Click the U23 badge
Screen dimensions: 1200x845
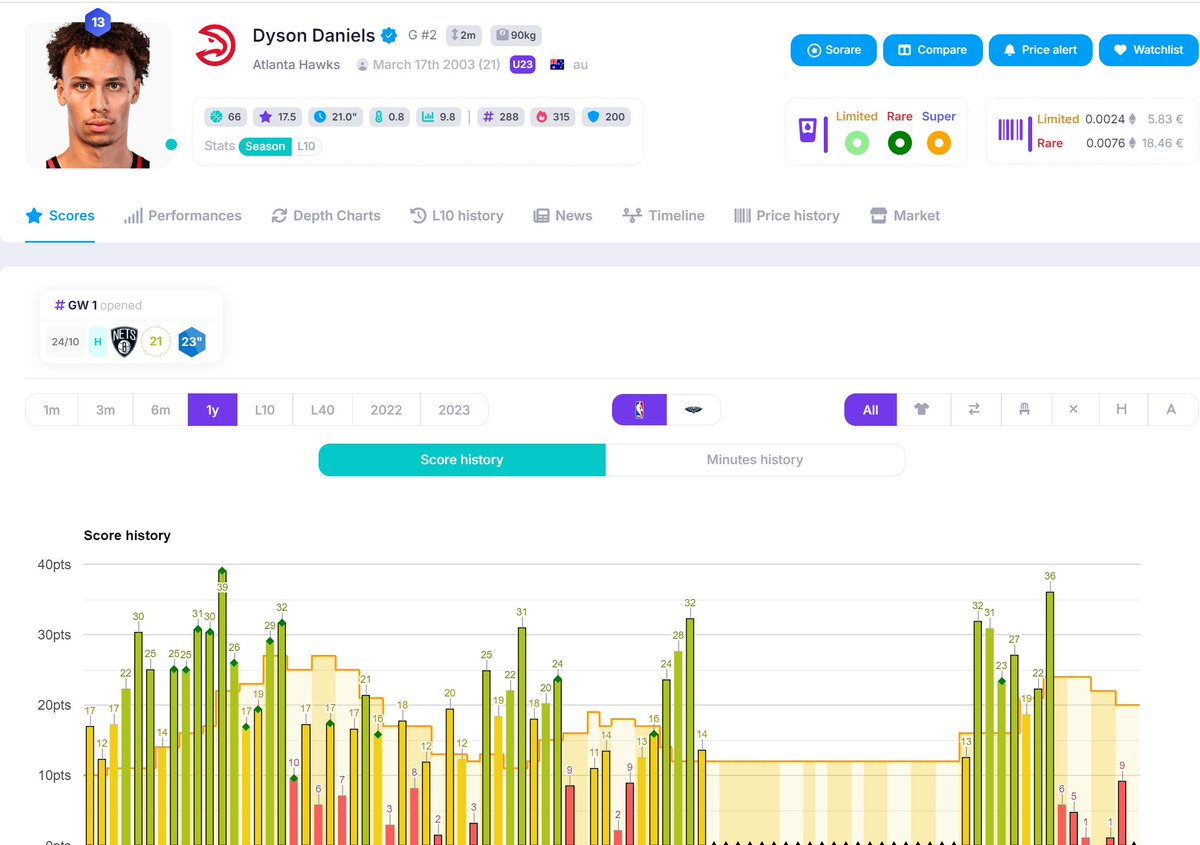521,64
